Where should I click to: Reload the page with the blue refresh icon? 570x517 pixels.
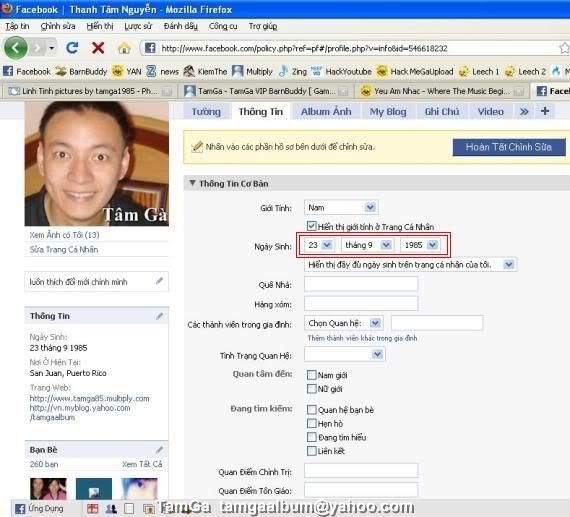(72, 48)
